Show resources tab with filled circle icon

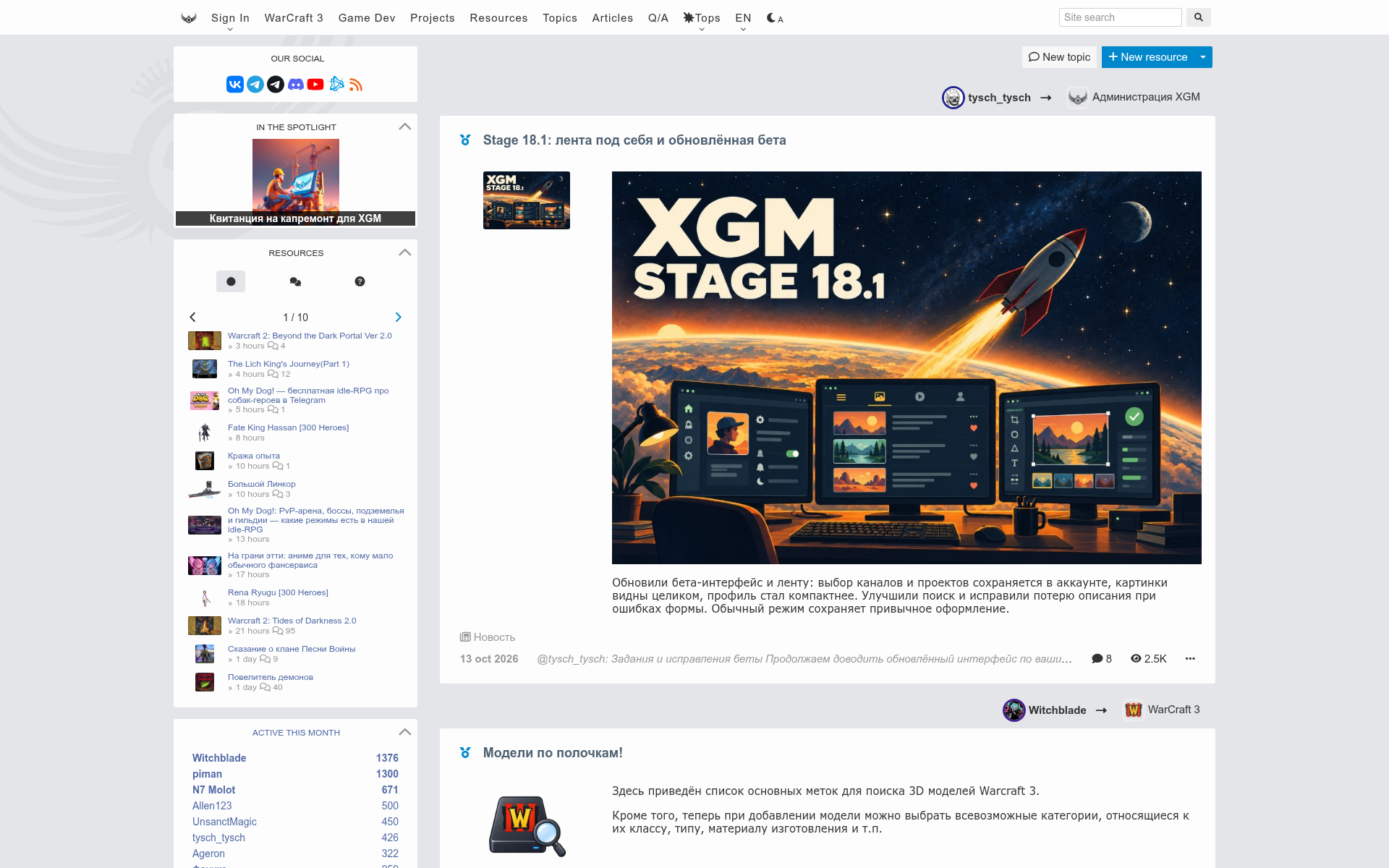[x=231, y=281]
